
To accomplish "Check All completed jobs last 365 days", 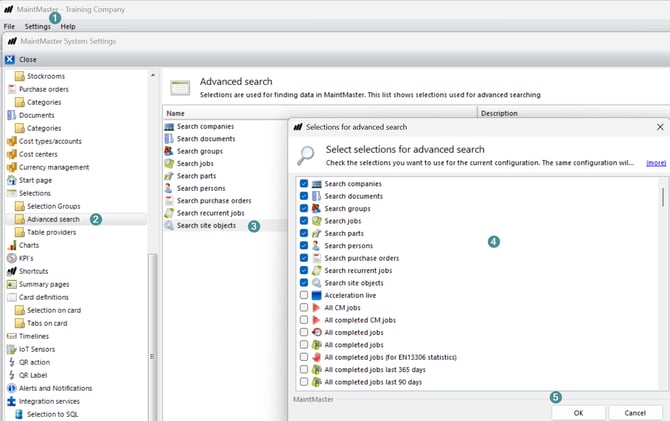I will coord(304,369).
